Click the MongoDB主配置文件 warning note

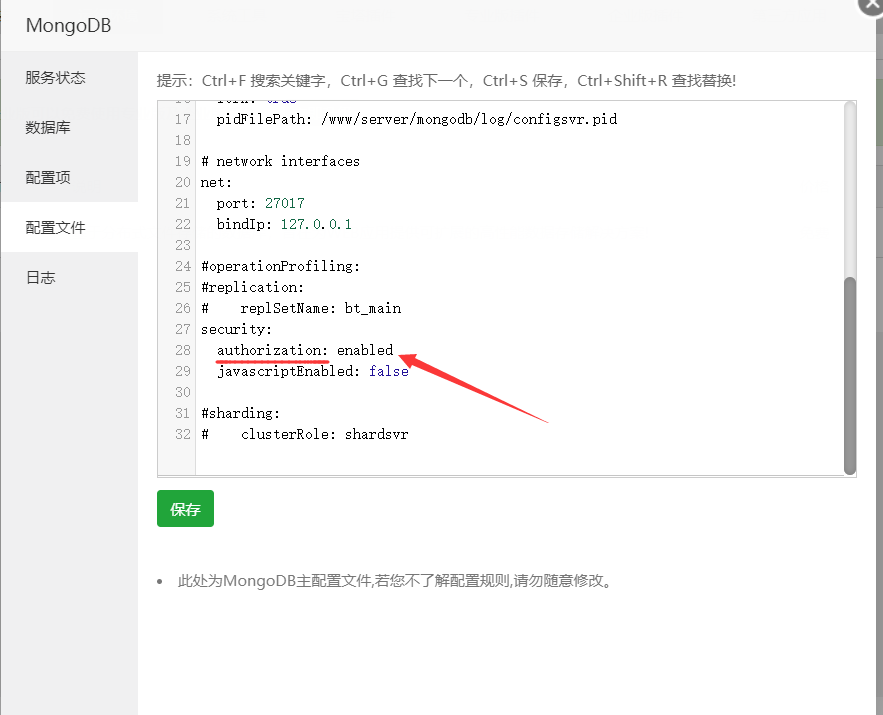(395, 580)
